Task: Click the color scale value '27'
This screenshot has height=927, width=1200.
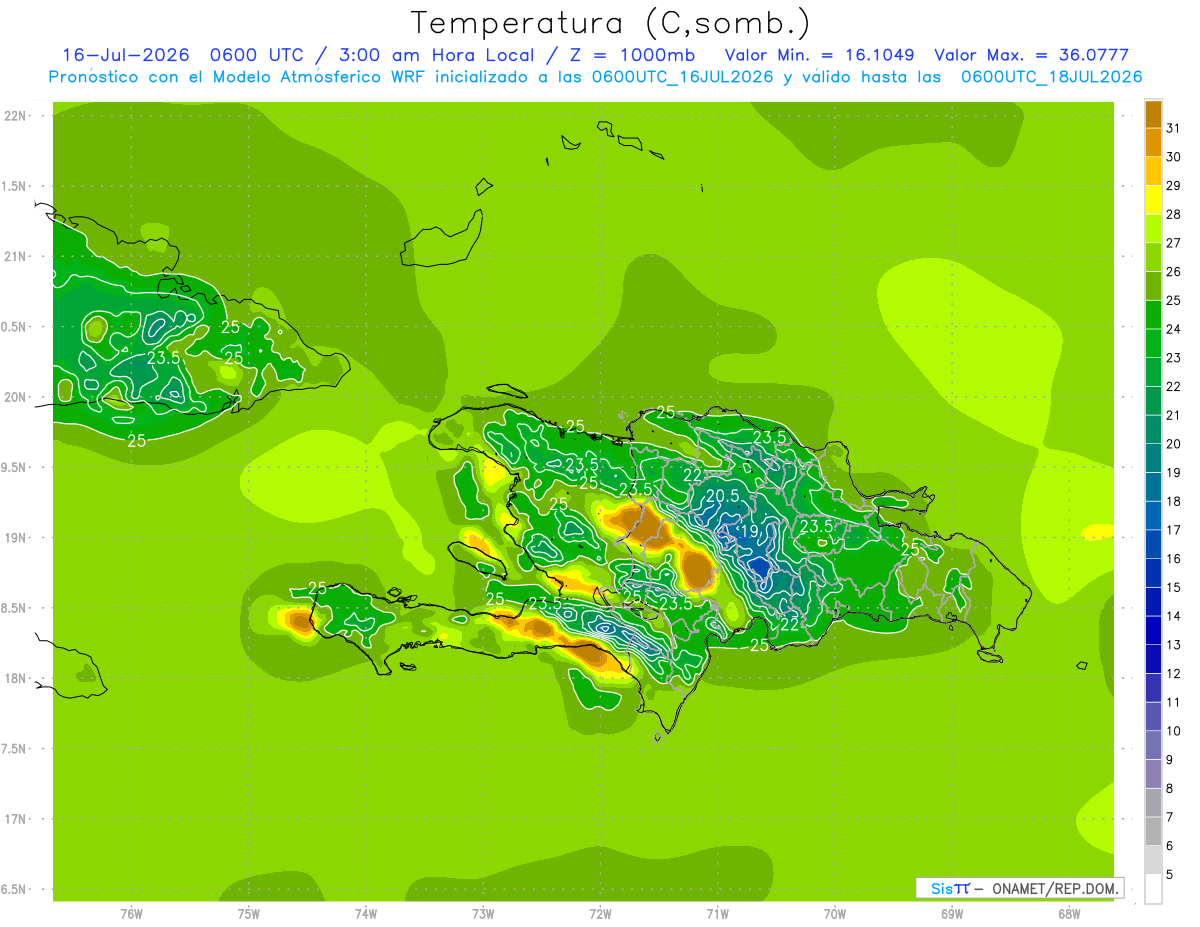Action: tap(1174, 243)
